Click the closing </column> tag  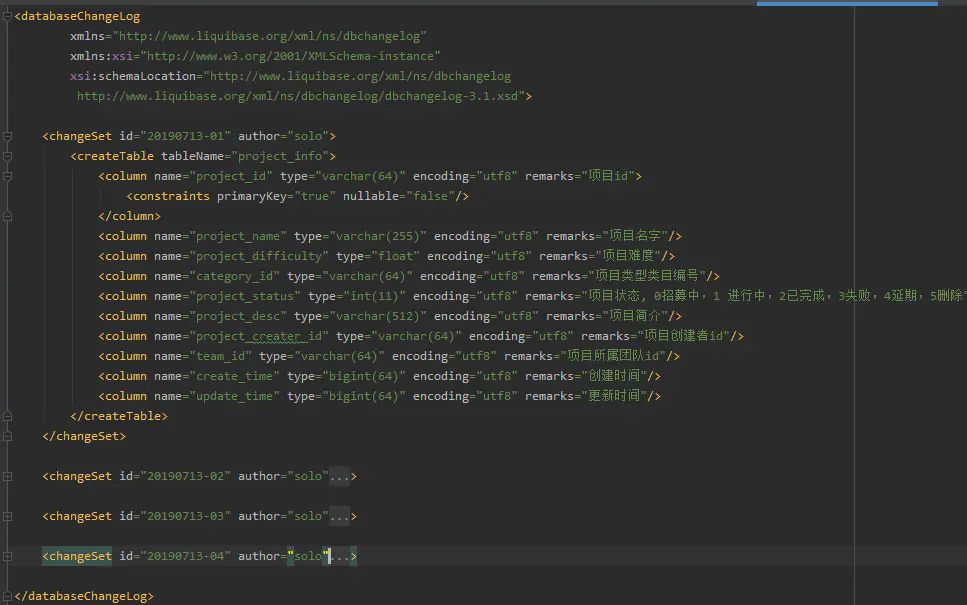click(x=130, y=216)
